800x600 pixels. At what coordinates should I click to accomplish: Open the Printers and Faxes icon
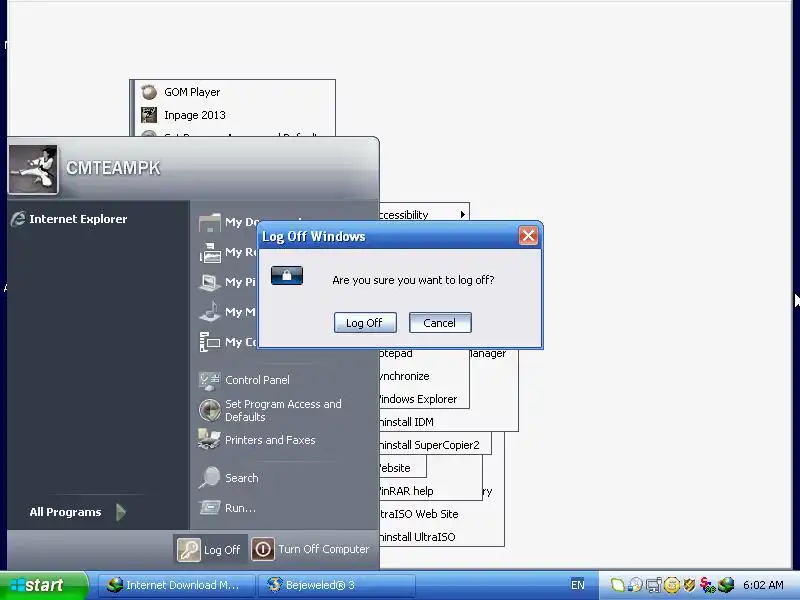(209, 440)
